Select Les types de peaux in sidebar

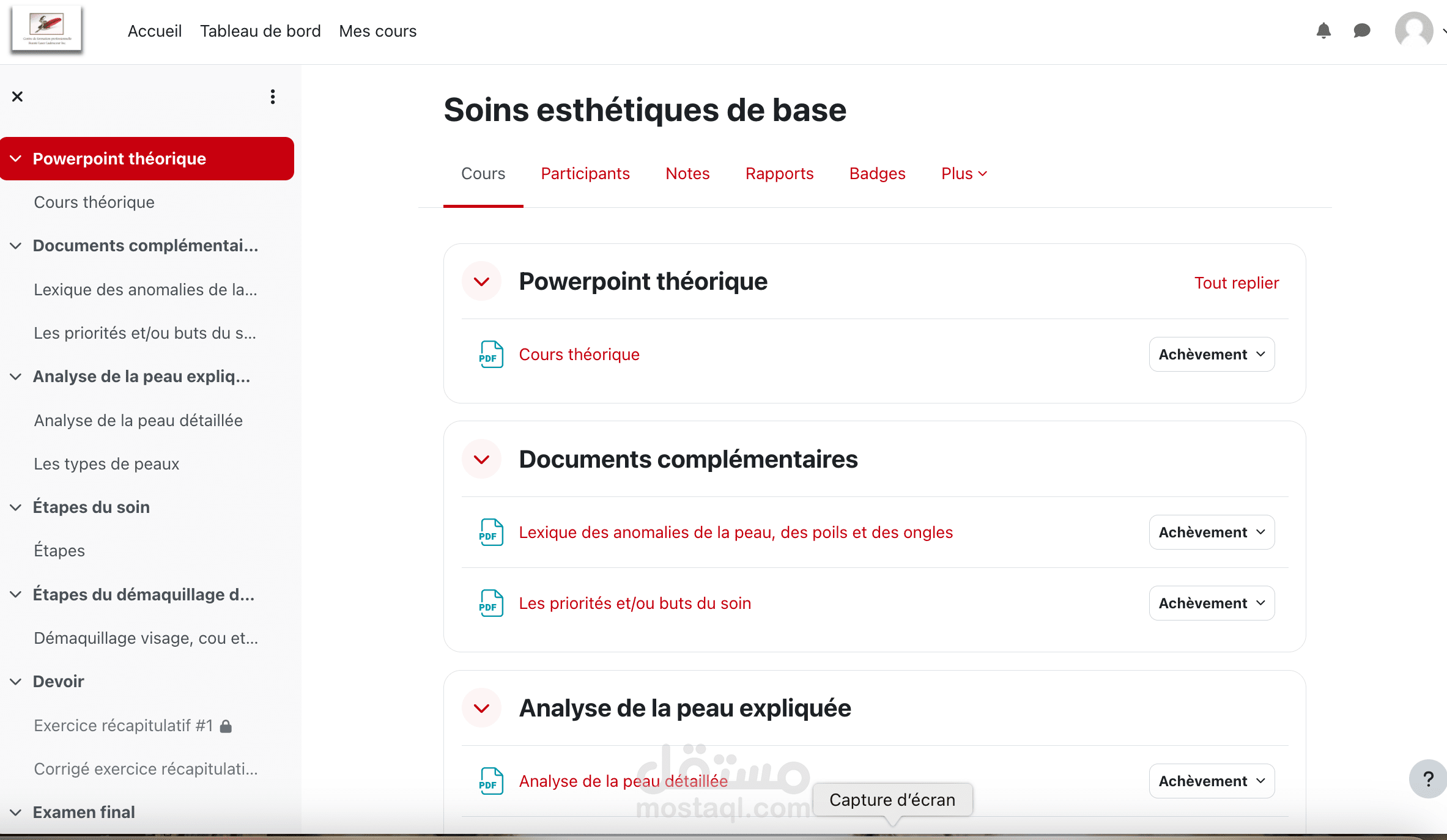coord(106,464)
